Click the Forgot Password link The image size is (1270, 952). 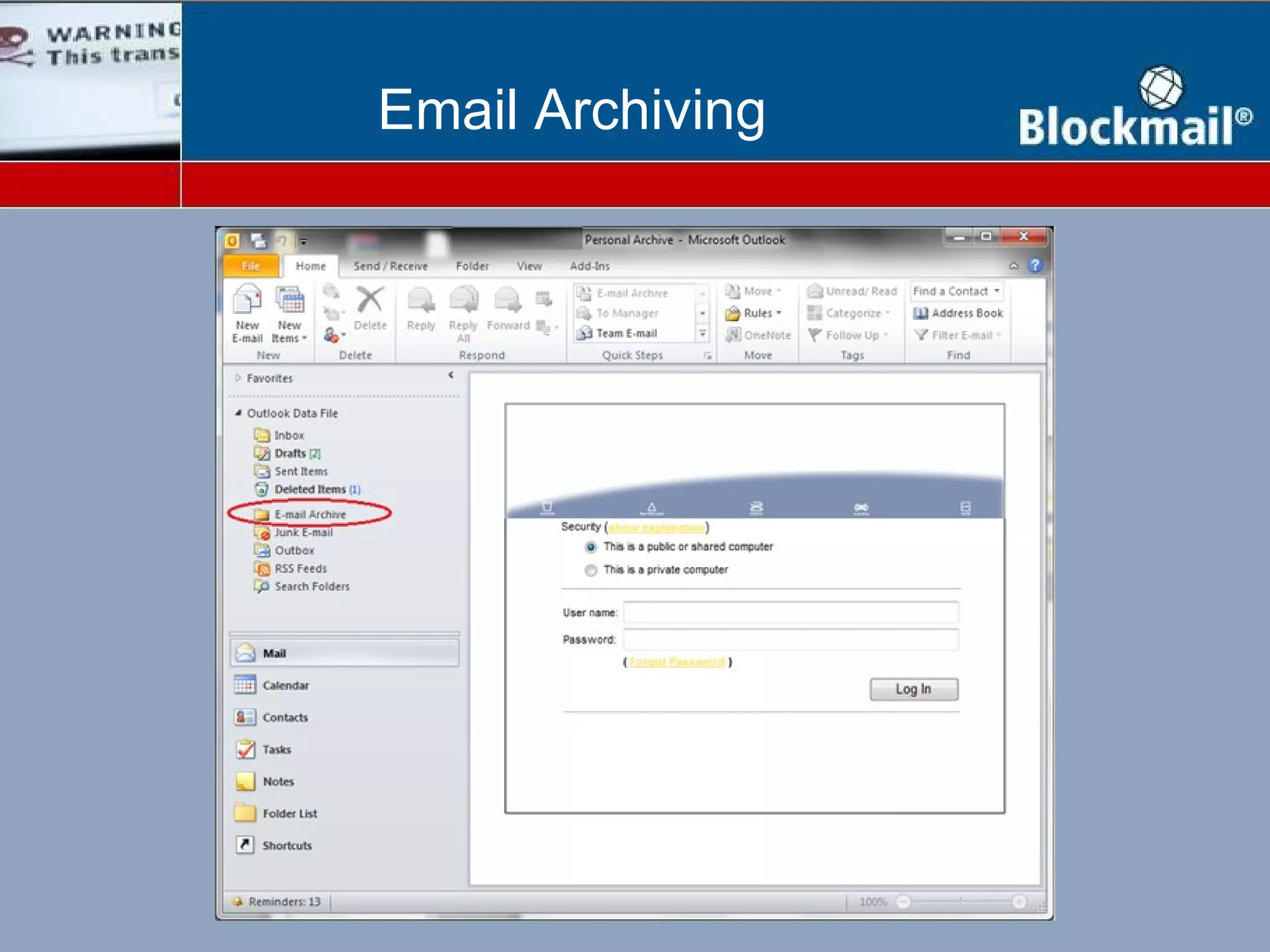(677, 662)
